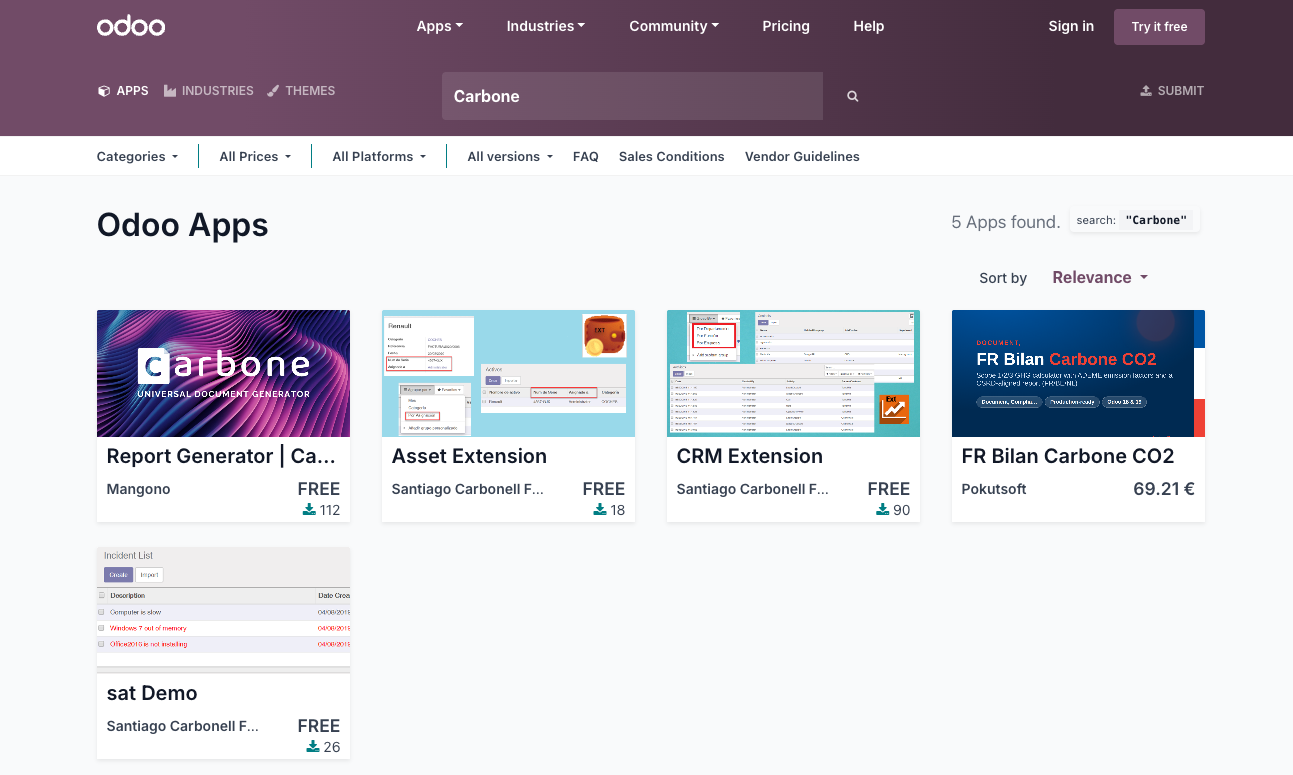Open the Help page
Image resolution: width=1293 pixels, height=775 pixels.
869,26
